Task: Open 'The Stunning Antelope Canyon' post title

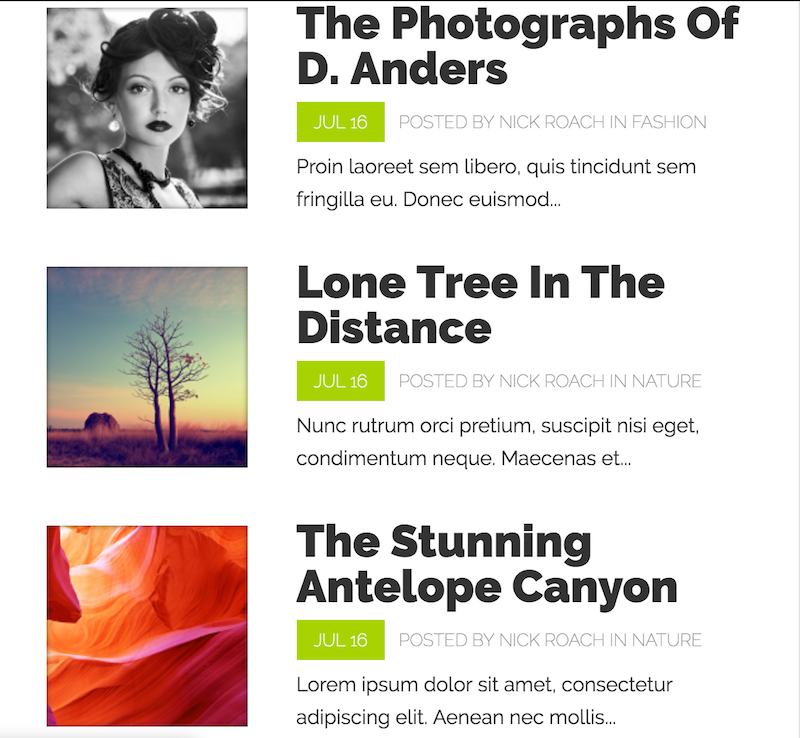Action: click(487, 564)
